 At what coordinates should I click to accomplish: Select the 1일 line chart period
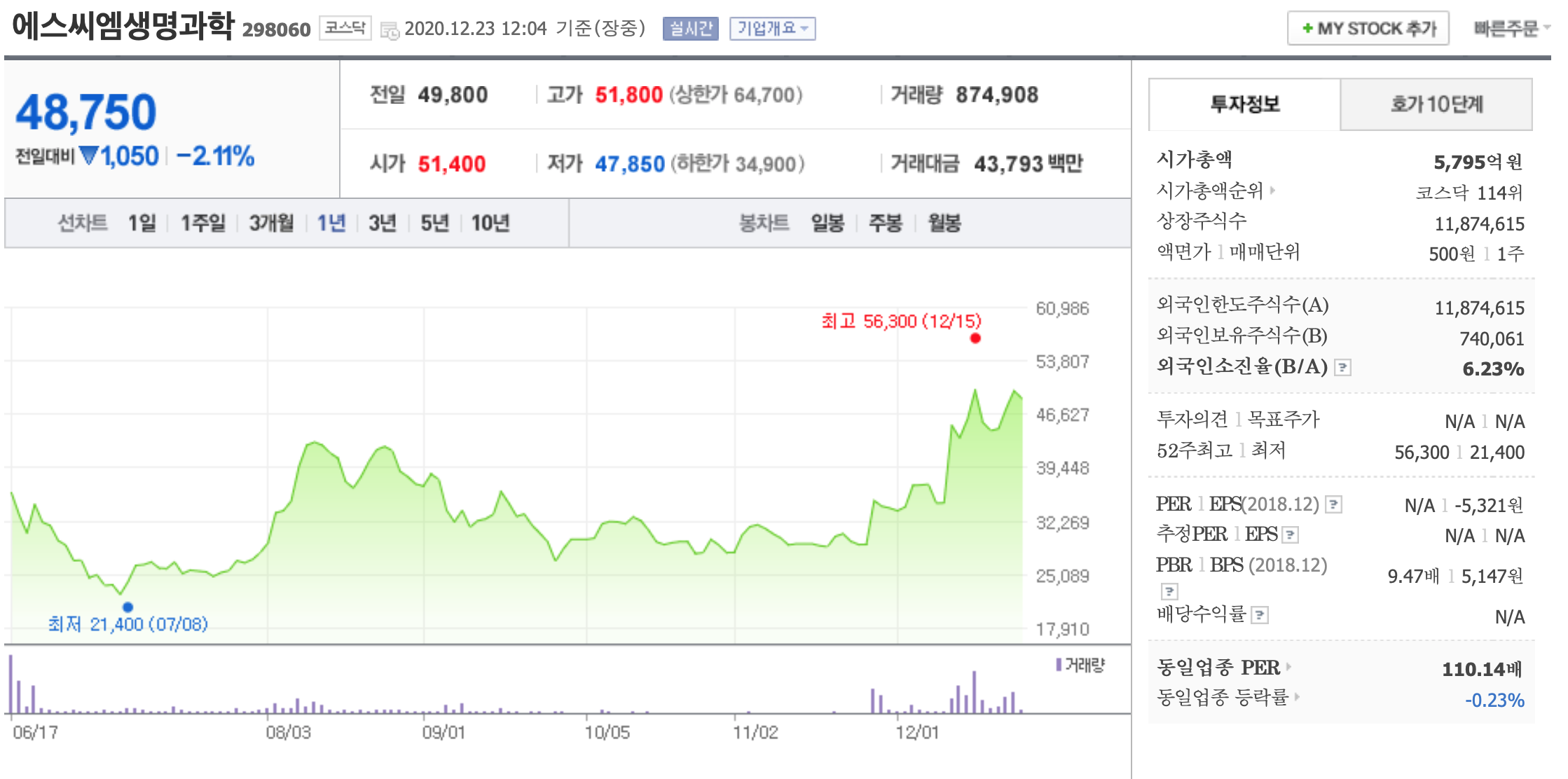[x=142, y=223]
